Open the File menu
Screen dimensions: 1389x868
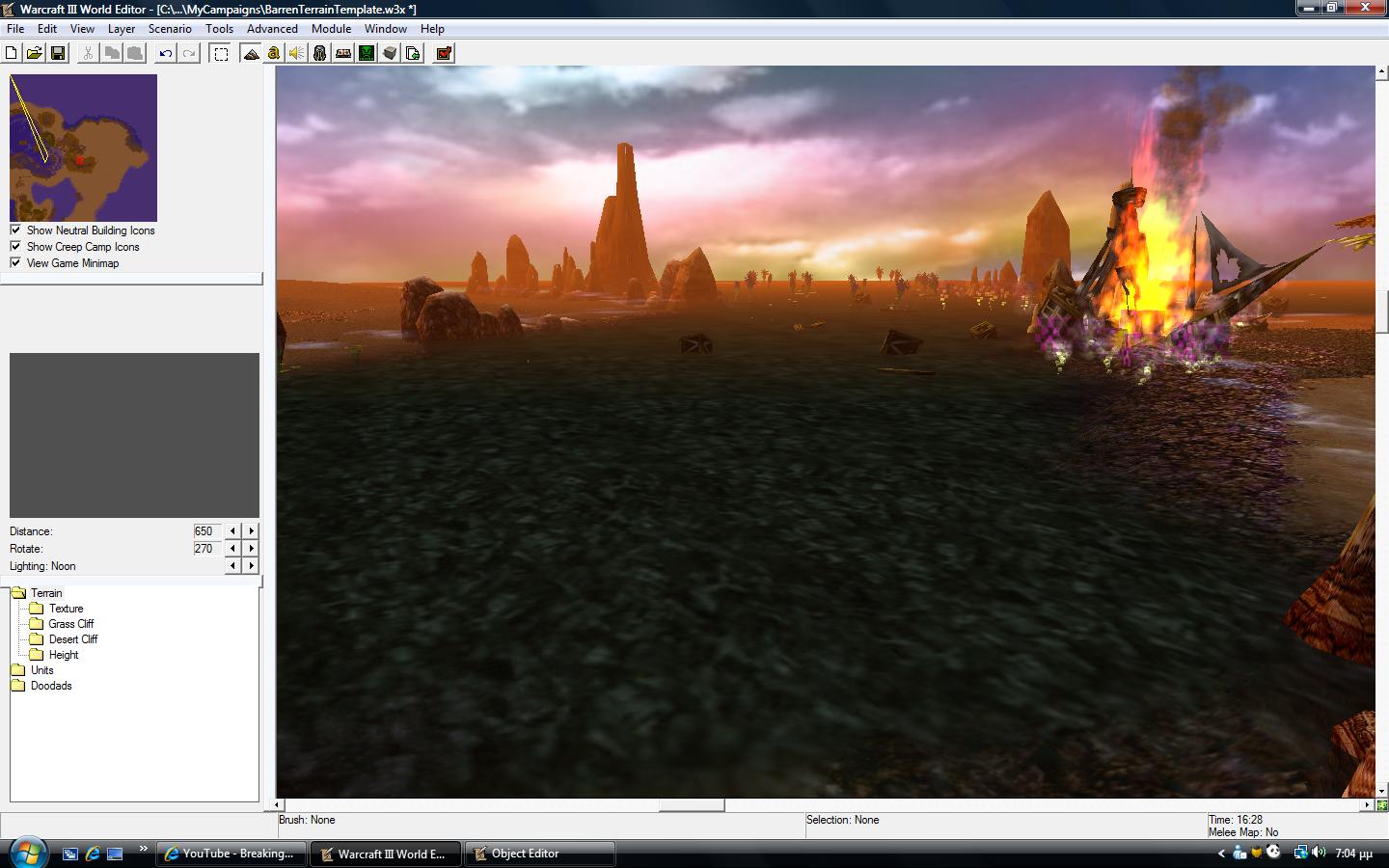coord(15,29)
